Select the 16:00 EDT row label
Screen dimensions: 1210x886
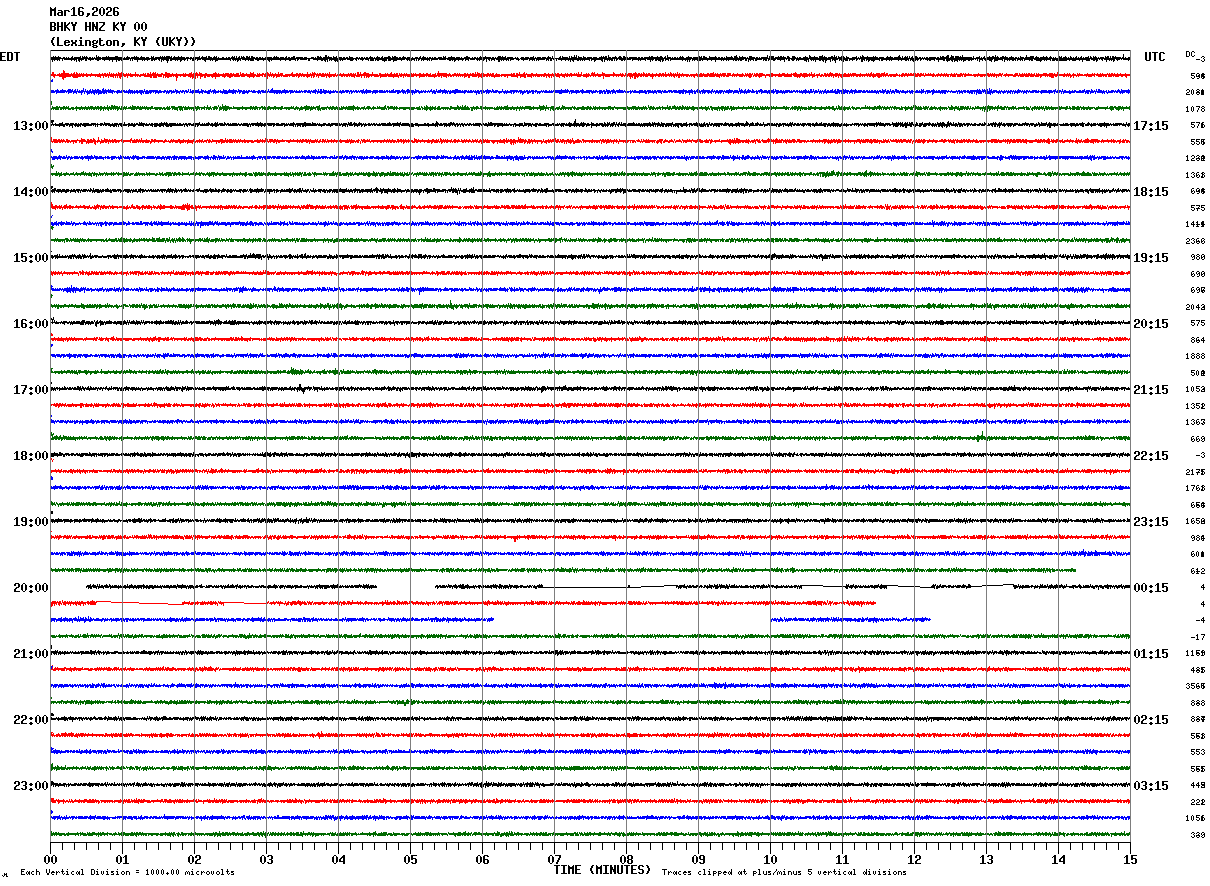(x=31, y=324)
